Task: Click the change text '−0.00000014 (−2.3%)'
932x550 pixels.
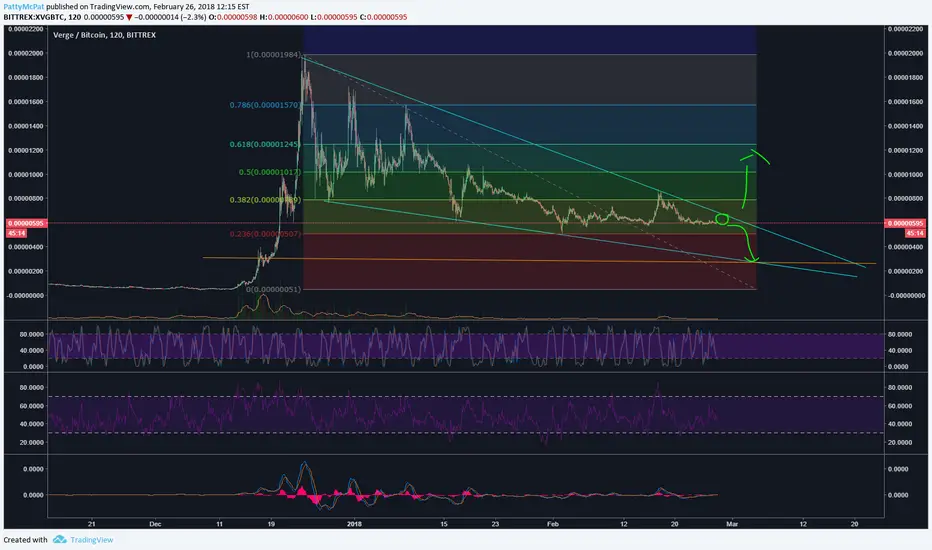Action: tap(171, 17)
